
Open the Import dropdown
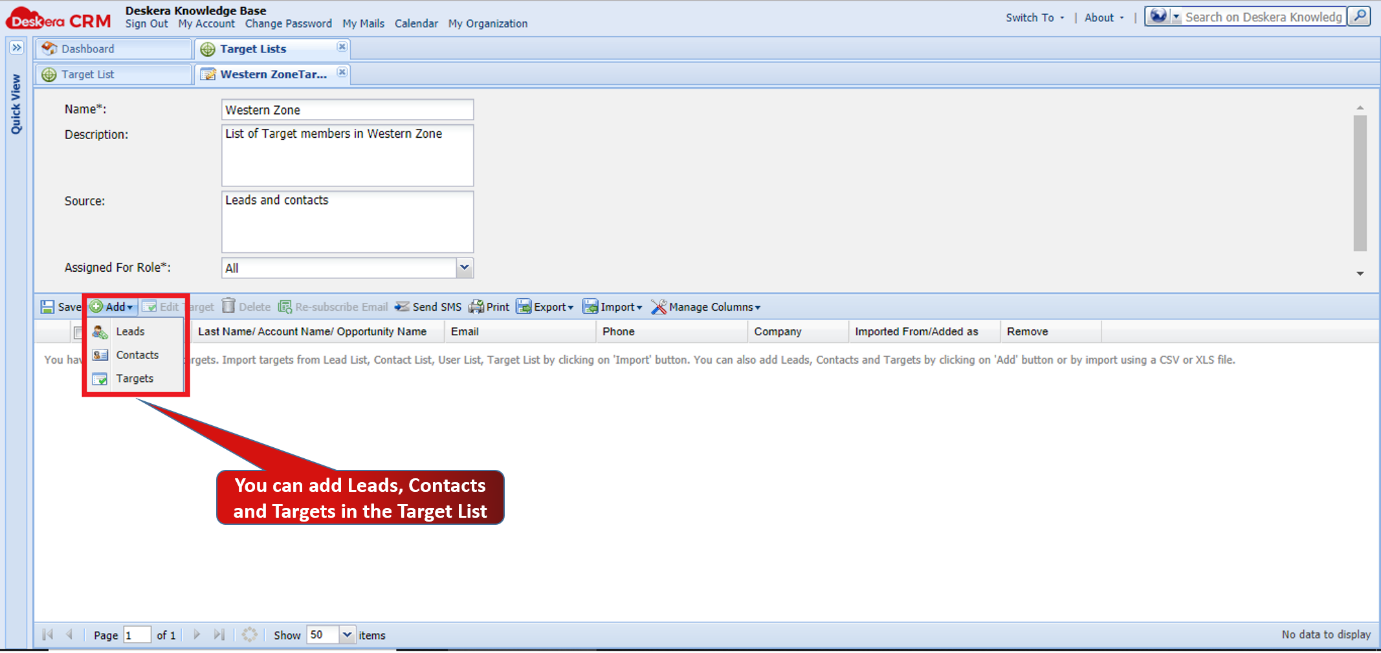click(612, 306)
